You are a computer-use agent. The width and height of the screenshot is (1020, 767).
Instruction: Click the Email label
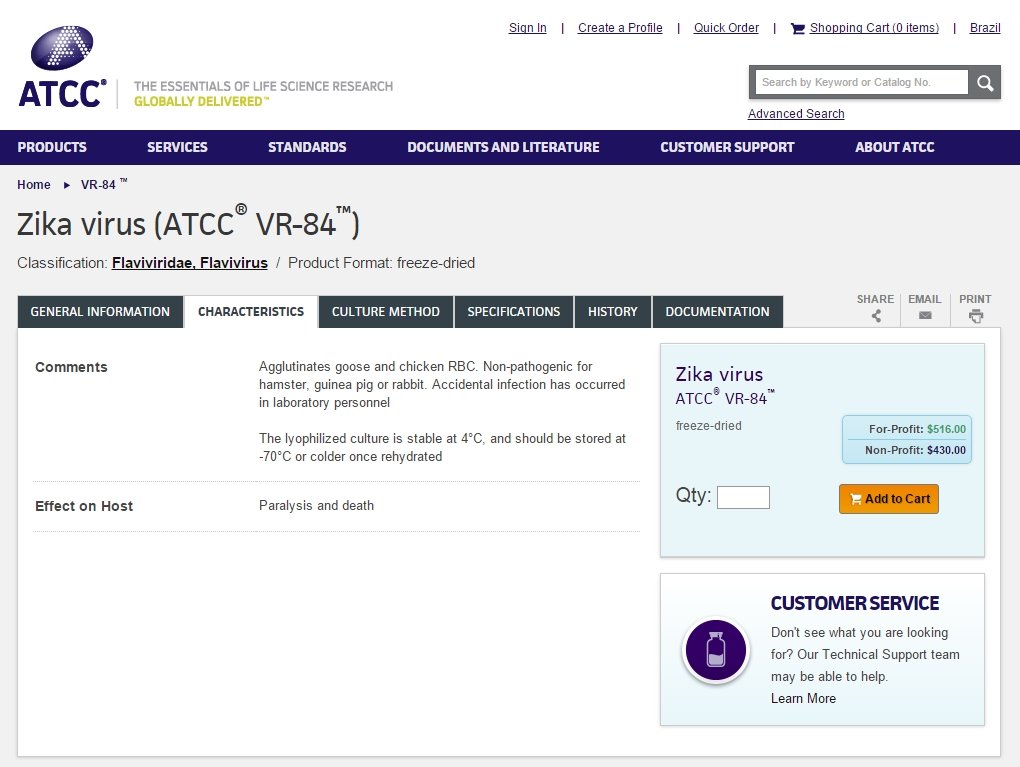(924, 299)
